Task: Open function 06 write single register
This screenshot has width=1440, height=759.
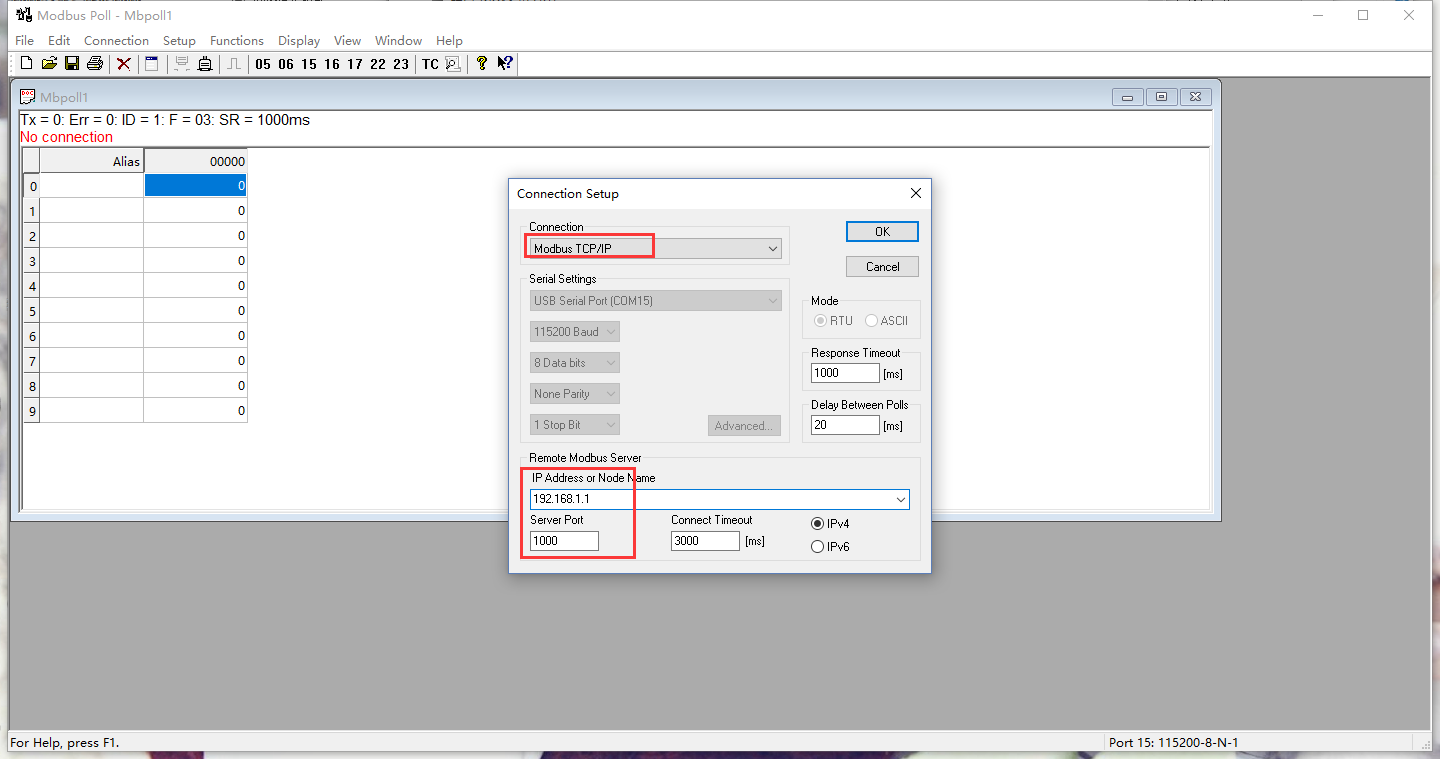Action: 286,64
